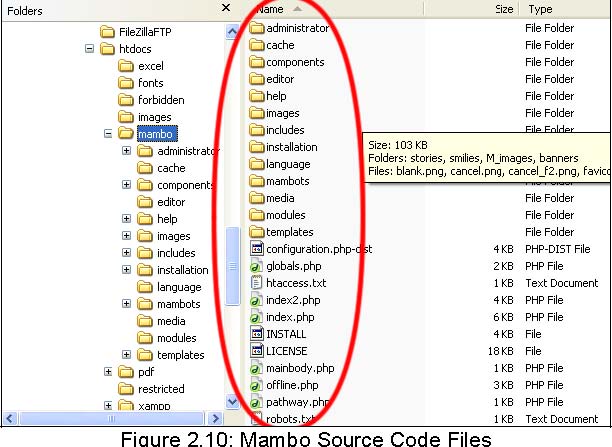
Task: Select the index2.php file
Action: [x=293, y=300]
